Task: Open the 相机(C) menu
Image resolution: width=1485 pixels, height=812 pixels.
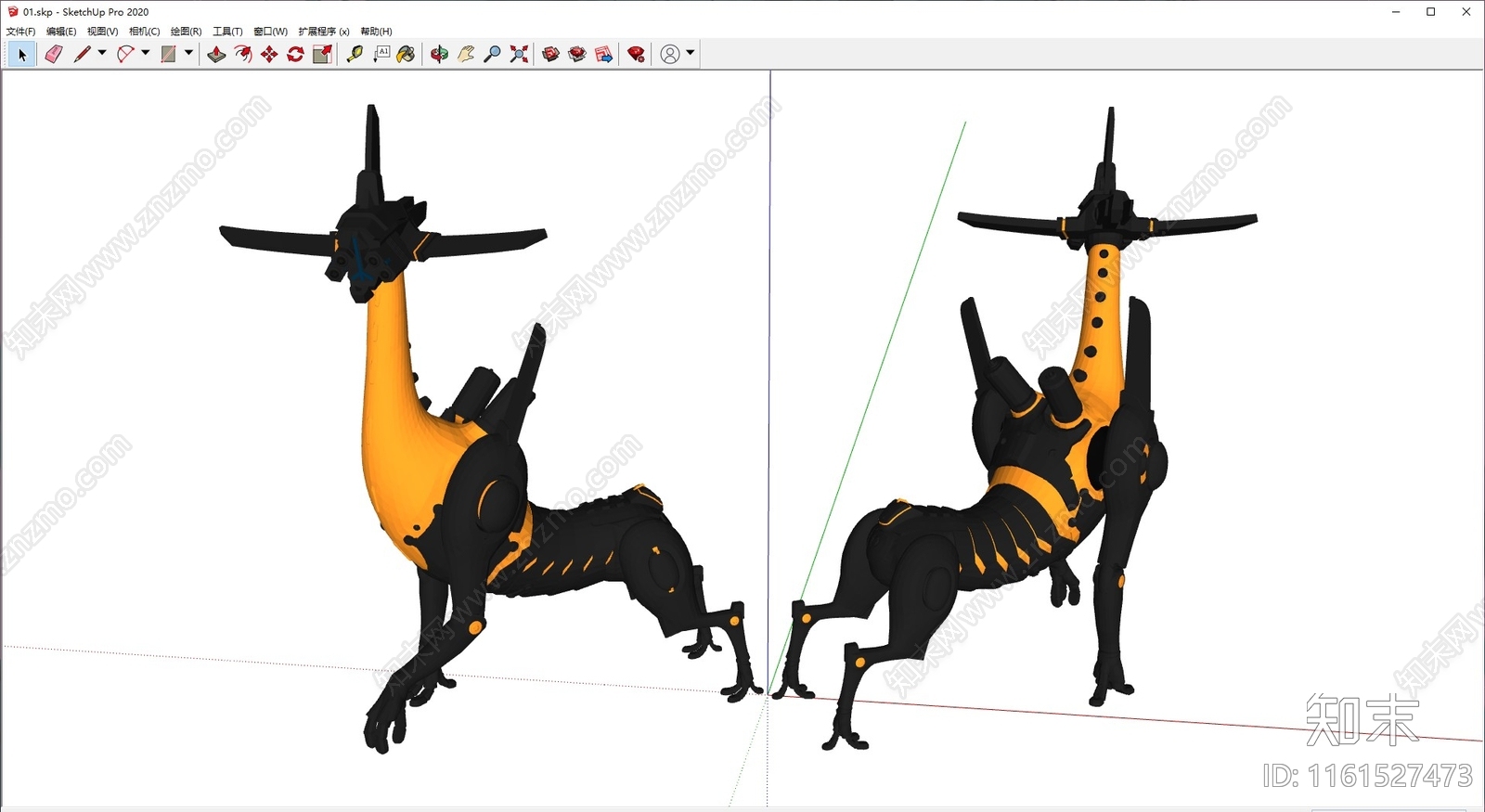Action: 144,32
